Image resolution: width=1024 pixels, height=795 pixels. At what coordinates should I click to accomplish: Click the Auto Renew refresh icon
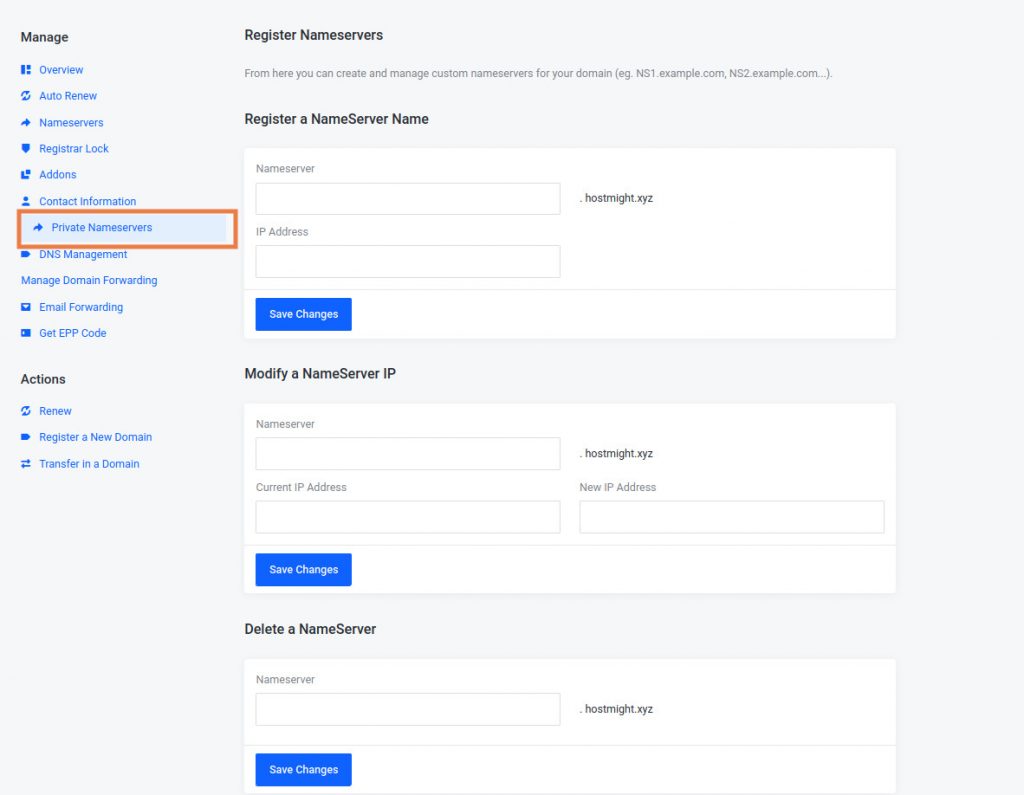click(25, 96)
